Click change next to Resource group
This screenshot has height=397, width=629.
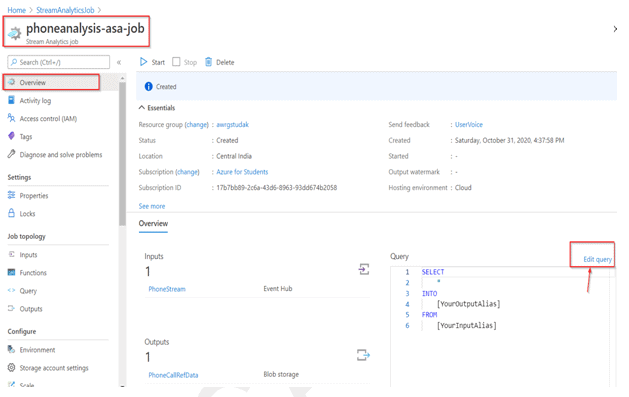(x=197, y=124)
